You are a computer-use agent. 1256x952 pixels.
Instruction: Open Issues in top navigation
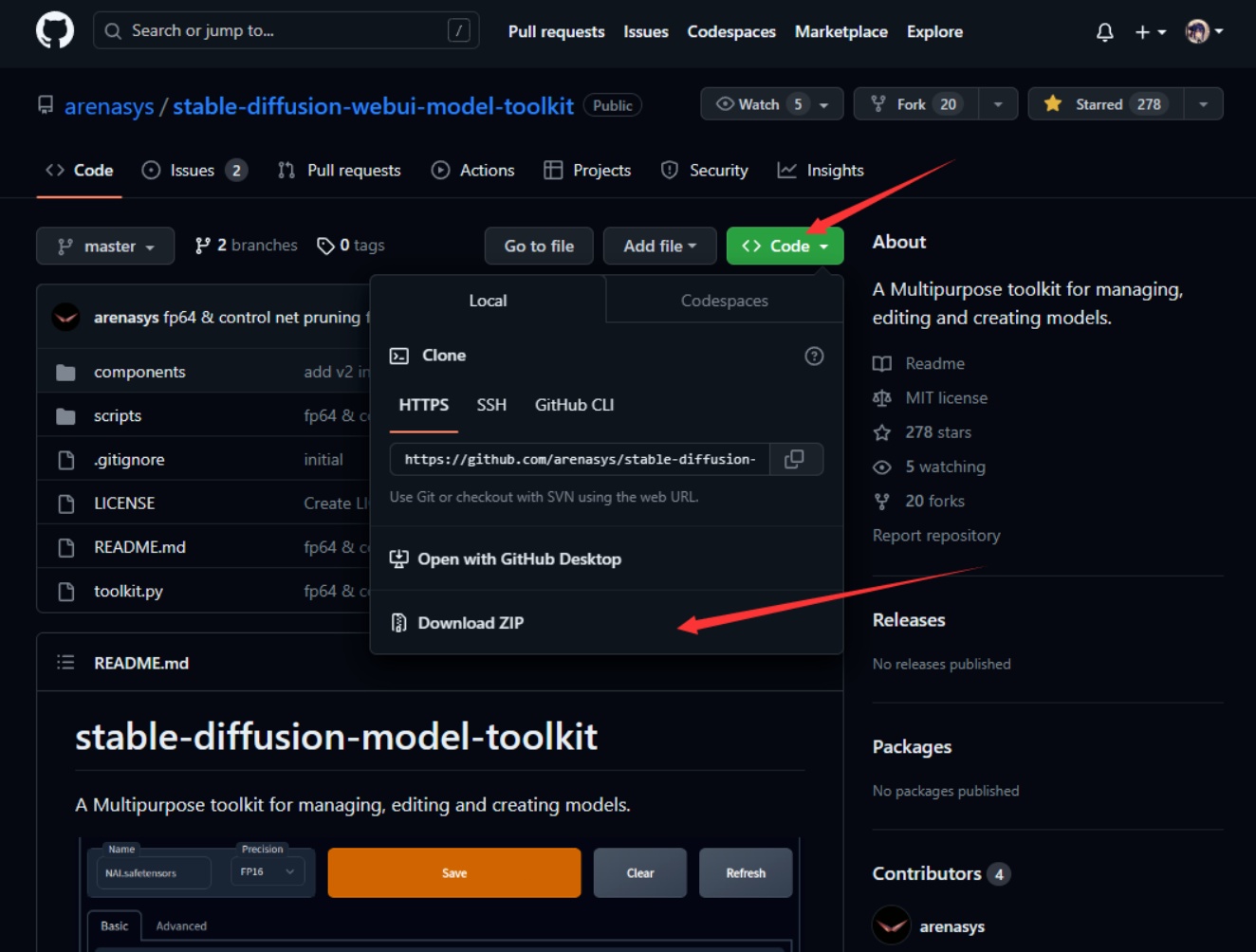[x=645, y=31]
